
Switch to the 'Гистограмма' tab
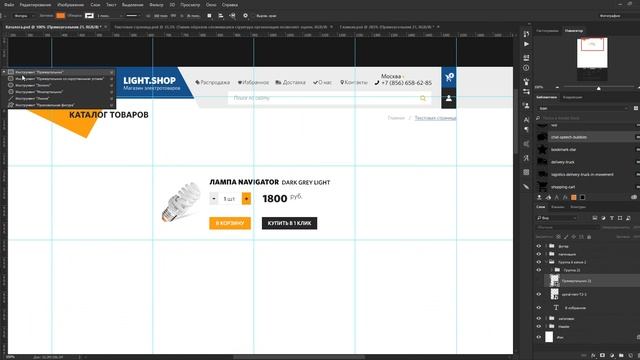(x=547, y=31)
